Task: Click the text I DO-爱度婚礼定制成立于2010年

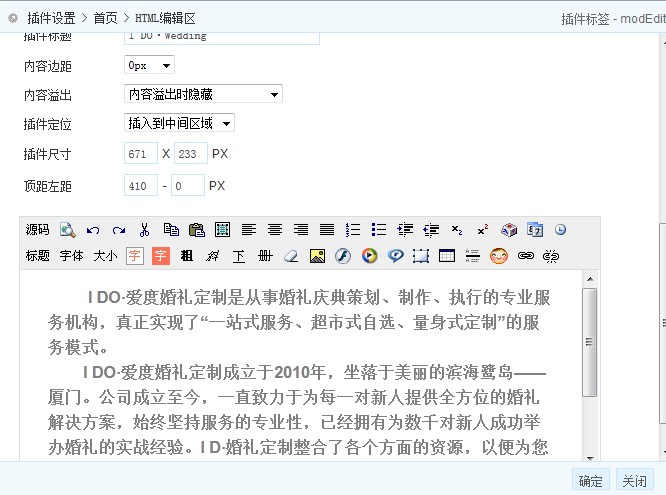Action: [204, 372]
